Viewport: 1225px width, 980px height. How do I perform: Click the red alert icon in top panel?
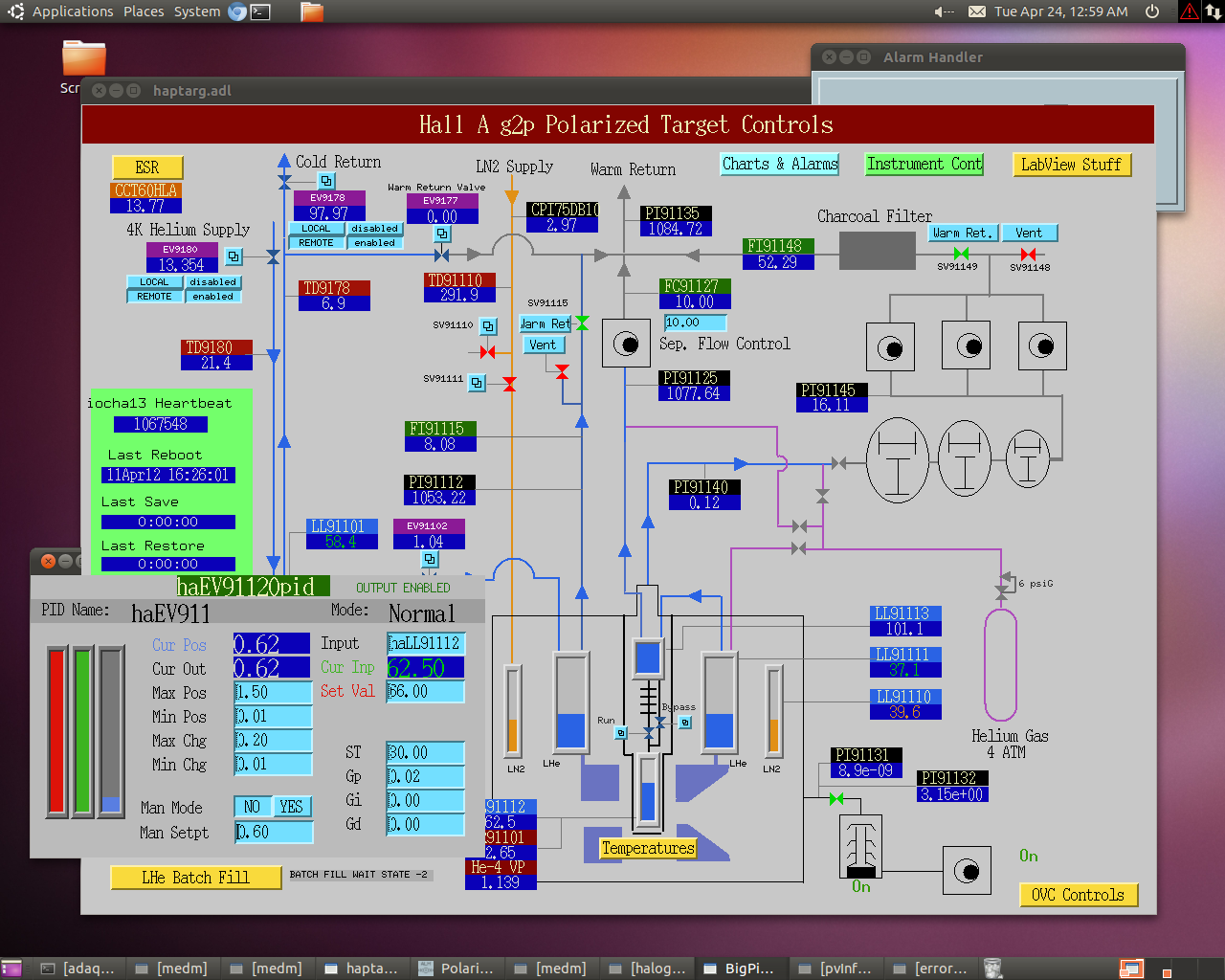pyautogui.click(x=1189, y=11)
